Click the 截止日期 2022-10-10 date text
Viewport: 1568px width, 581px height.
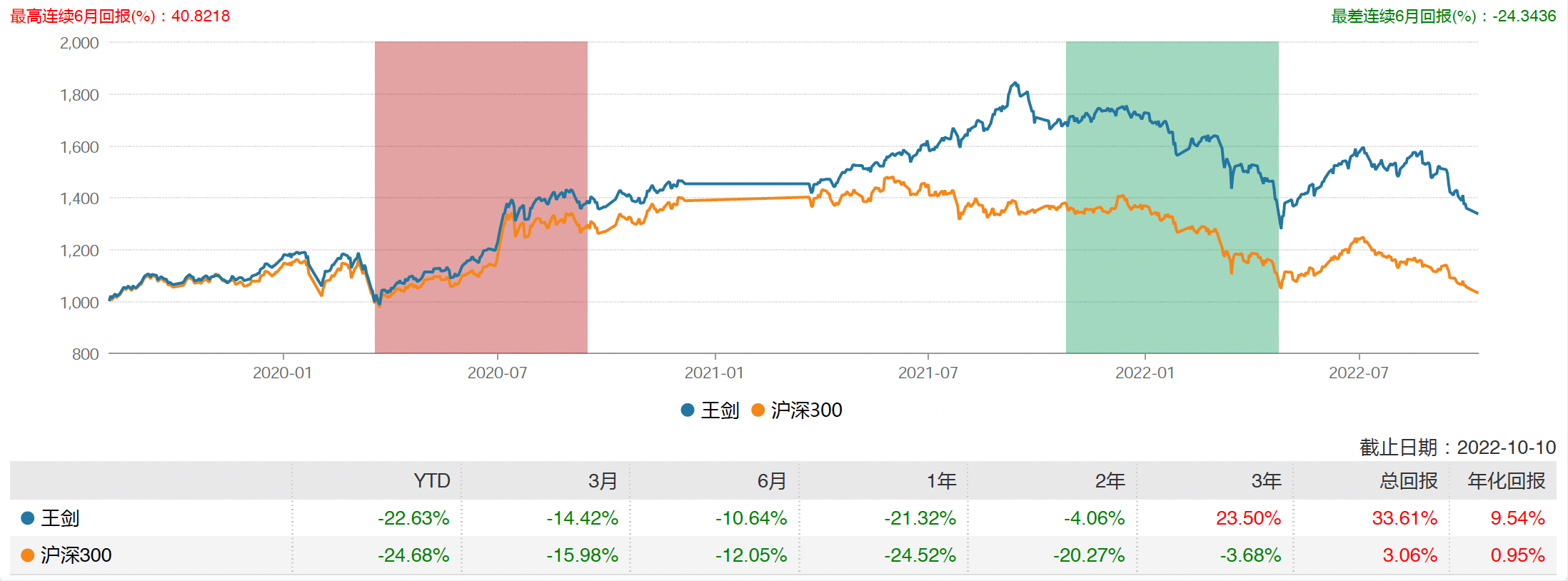point(1457,448)
